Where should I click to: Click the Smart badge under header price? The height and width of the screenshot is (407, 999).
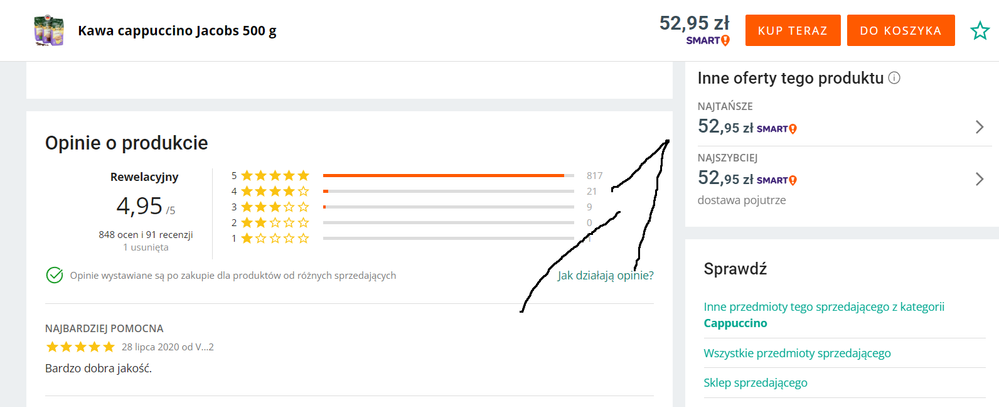pyautogui.click(x=708, y=41)
